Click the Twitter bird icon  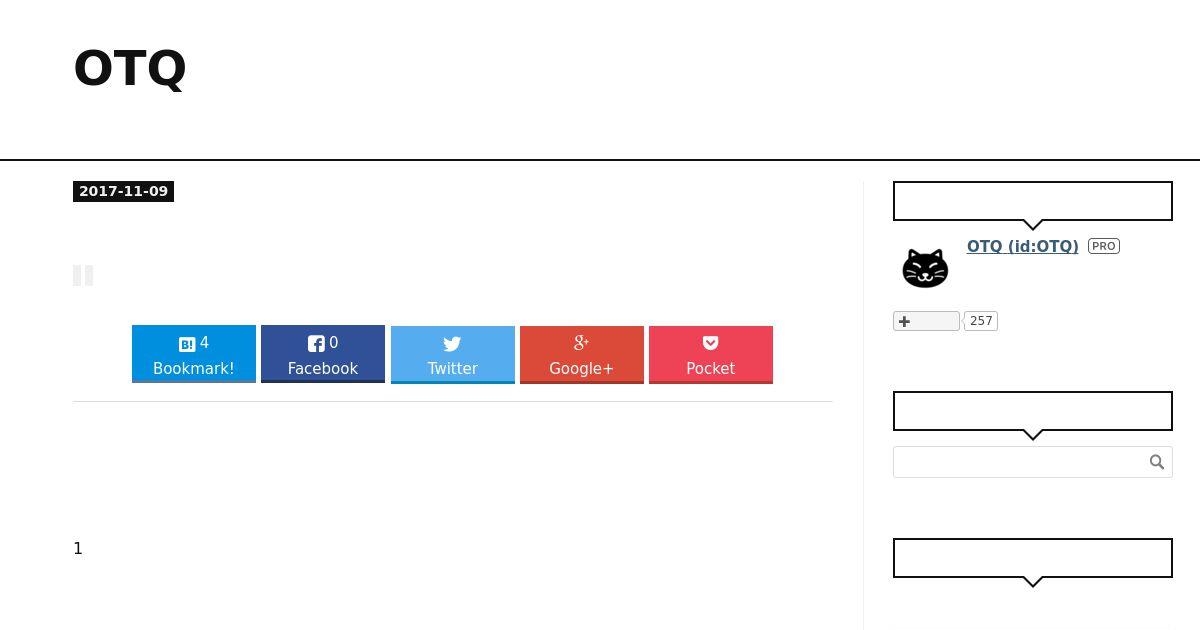[452, 344]
